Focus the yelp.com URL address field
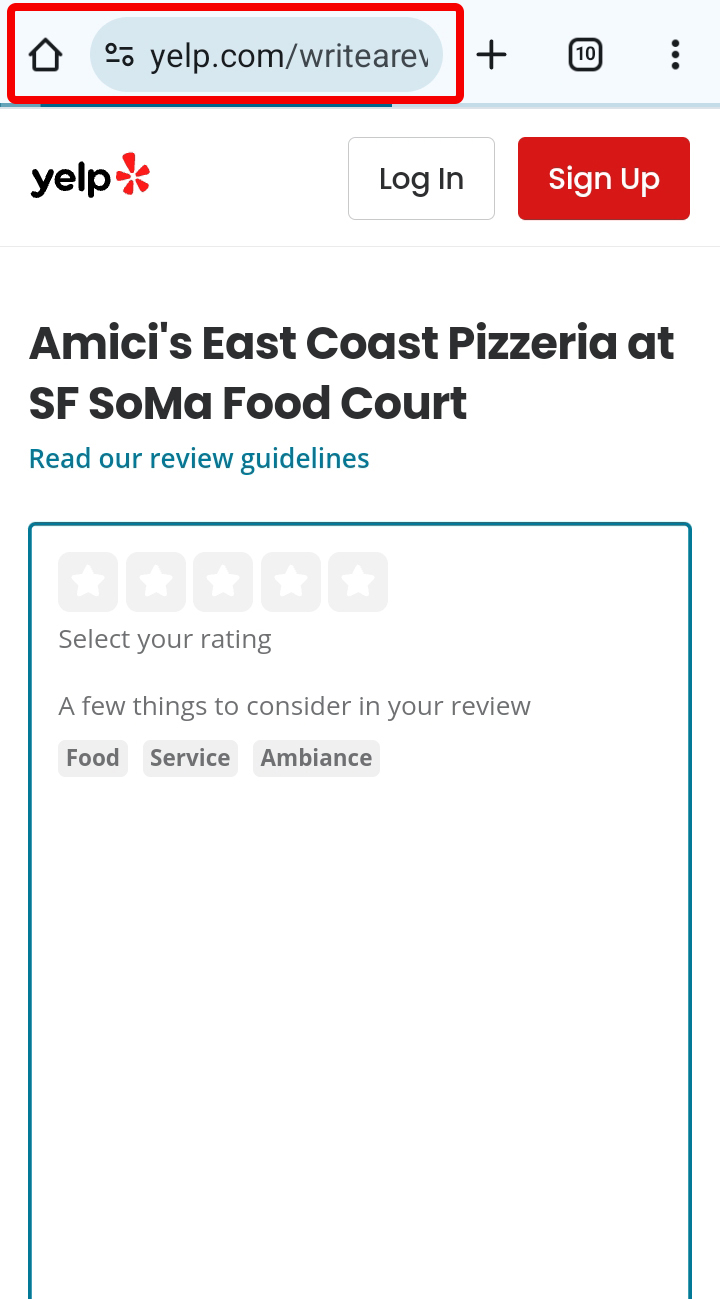Viewport: 720px width, 1299px height. pyautogui.click(x=290, y=56)
